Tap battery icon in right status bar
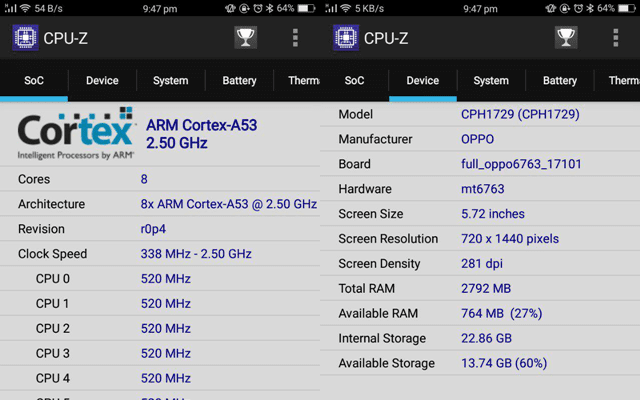Viewport: 640px width, 400px height. [x=627, y=8]
